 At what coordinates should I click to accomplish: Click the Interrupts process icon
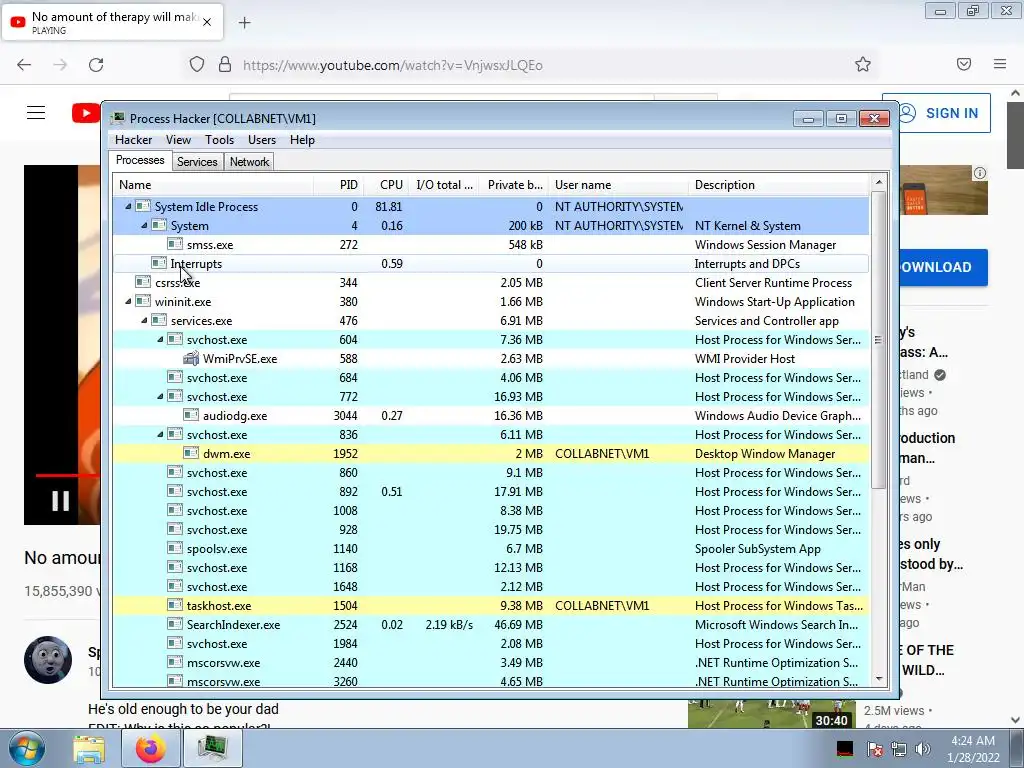[159, 263]
